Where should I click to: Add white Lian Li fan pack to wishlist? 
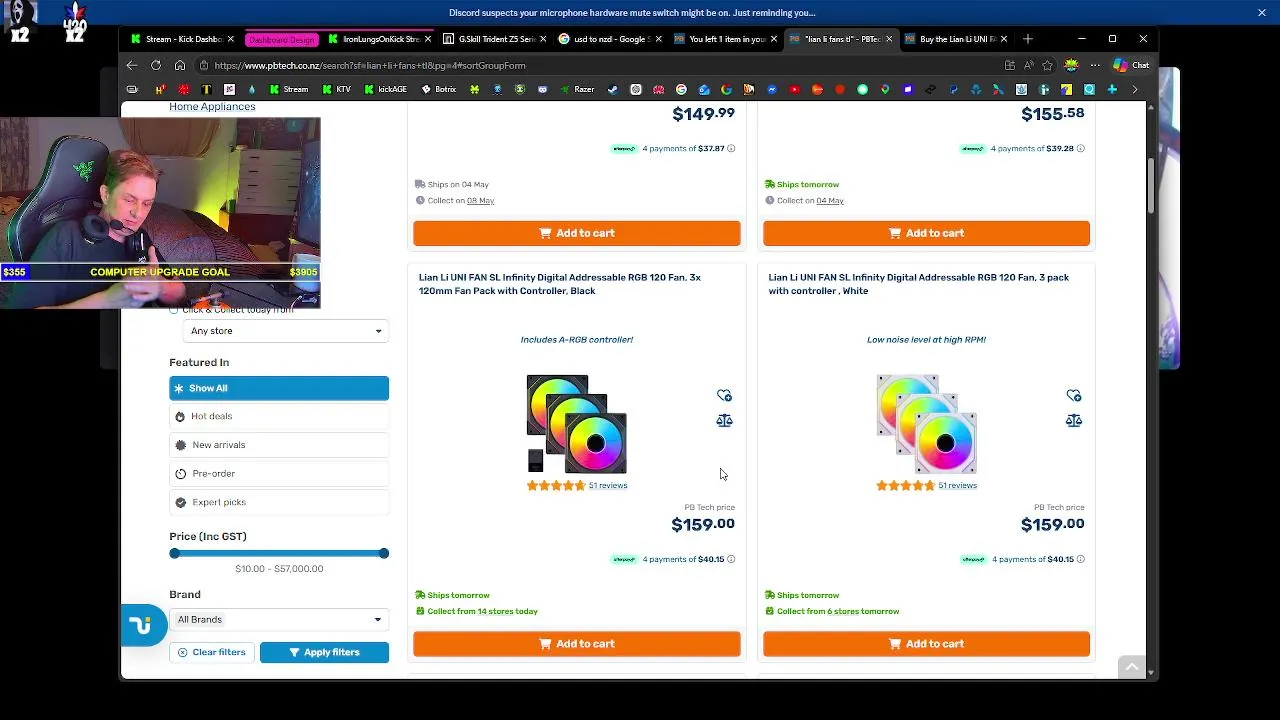point(1074,396)
